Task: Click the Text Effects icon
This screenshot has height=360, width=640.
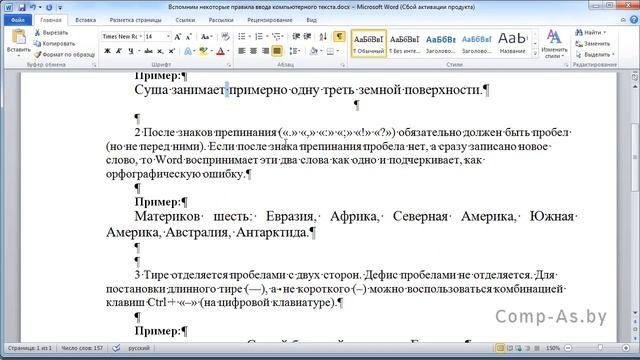Action: 188,51
